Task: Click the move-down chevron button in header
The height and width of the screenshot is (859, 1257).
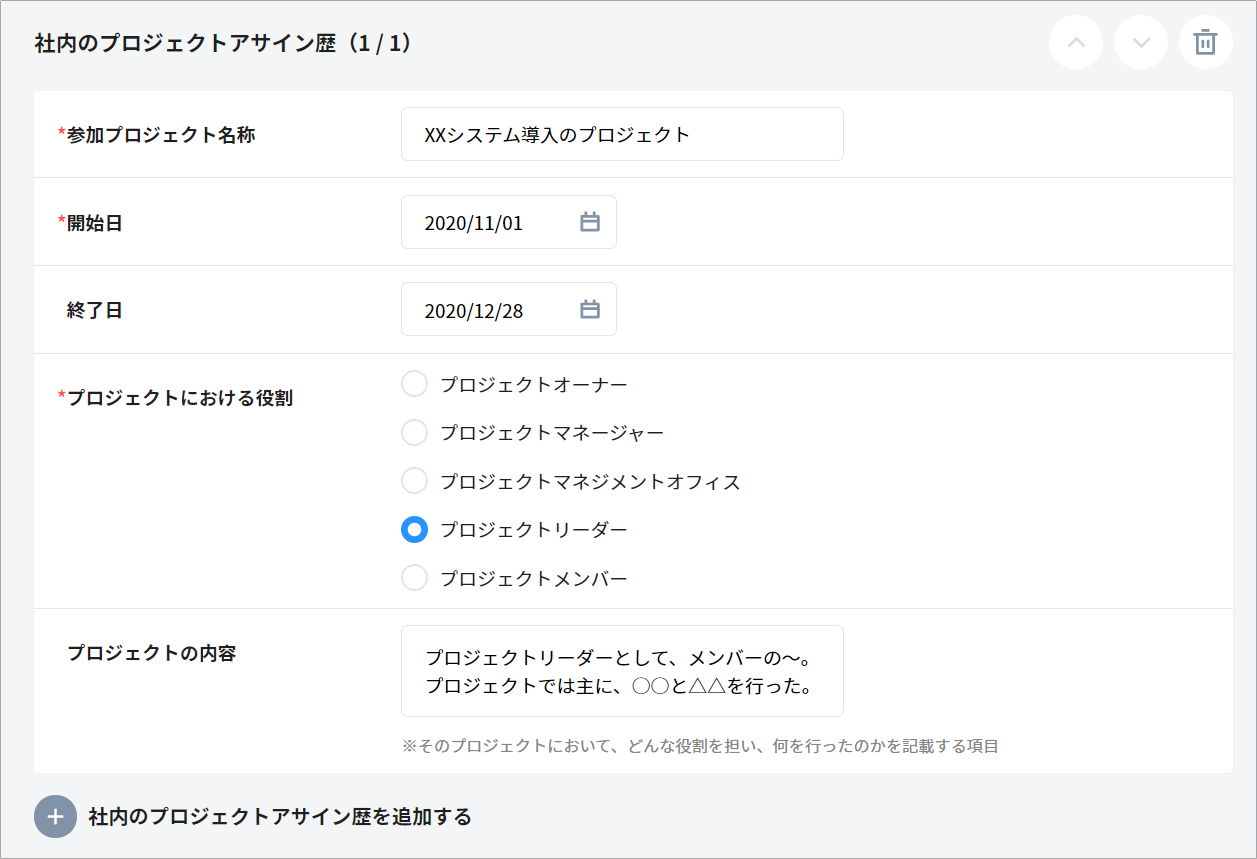Action: (1141, 43)
